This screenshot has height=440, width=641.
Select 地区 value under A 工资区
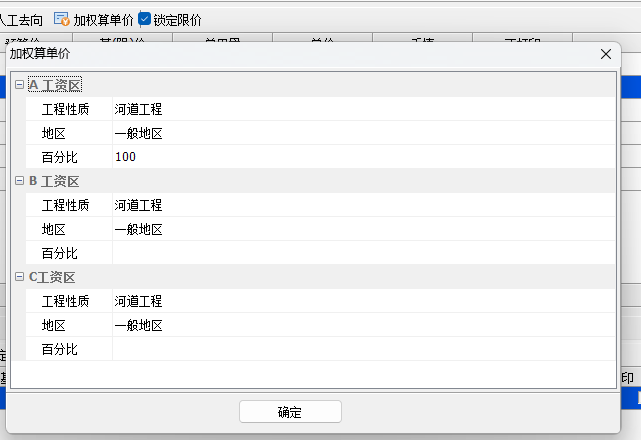tap(360, 133)
